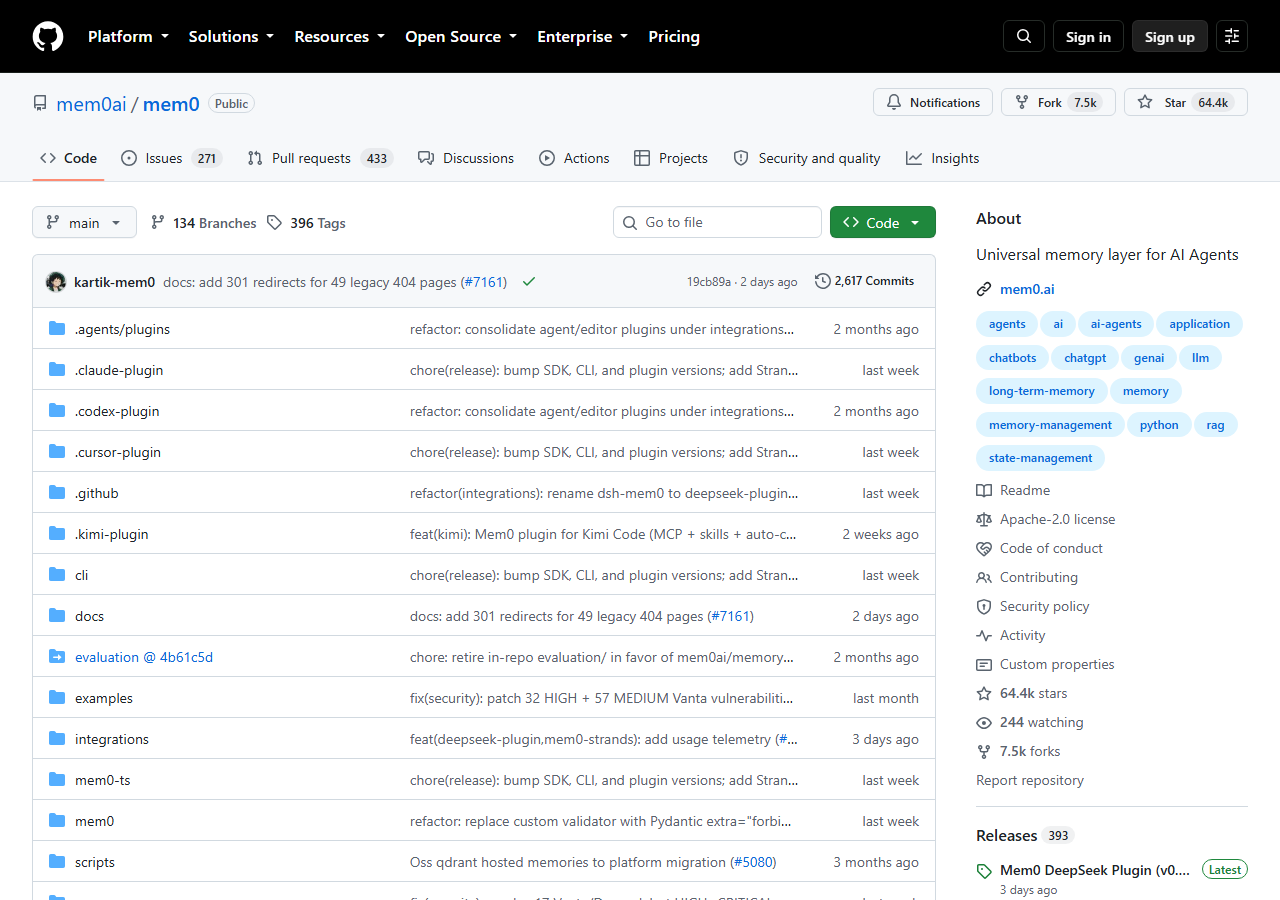Click the long-term-memory topic tag

(1042, 391)
